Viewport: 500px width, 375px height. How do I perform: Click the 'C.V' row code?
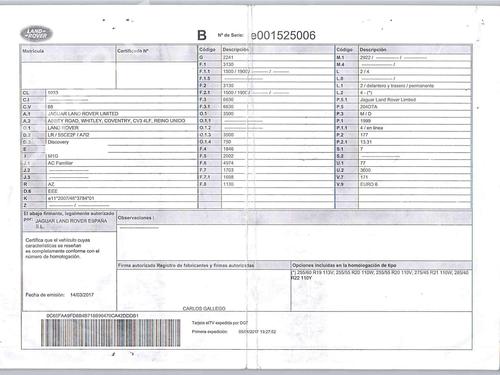(x=27, y=107)
